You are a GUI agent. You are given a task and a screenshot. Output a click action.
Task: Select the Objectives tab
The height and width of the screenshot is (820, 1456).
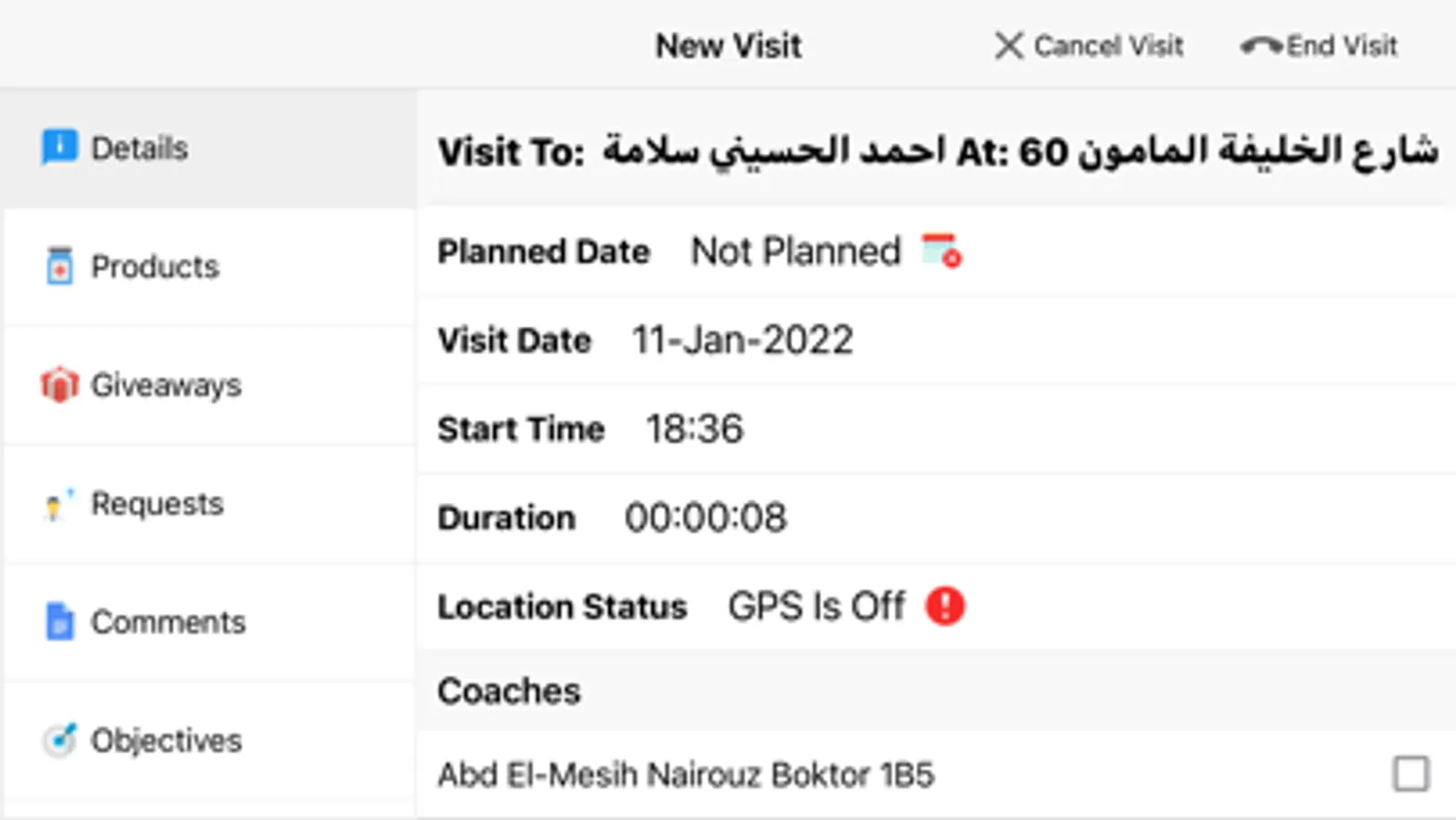tap(166, 741)
